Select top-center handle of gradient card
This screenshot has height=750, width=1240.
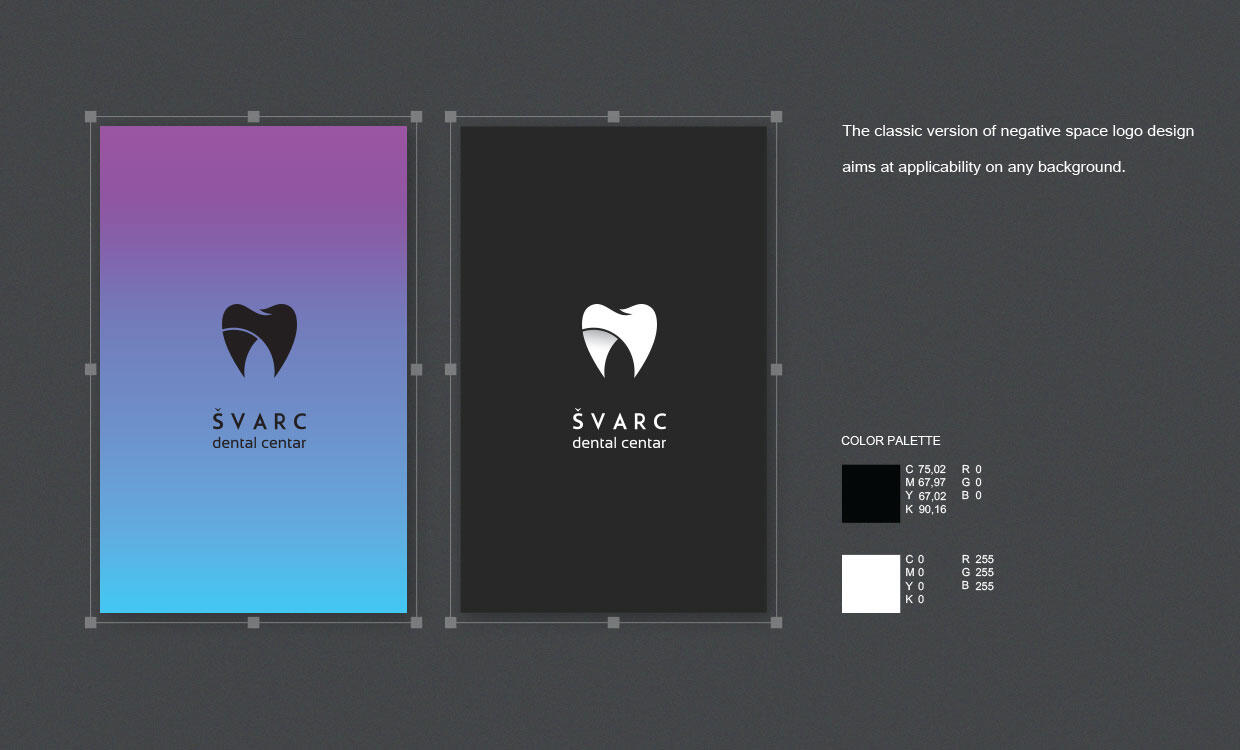pos(253,117)
